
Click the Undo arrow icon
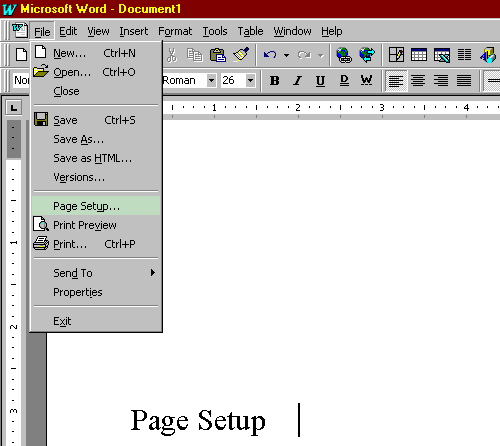point(270,55)
